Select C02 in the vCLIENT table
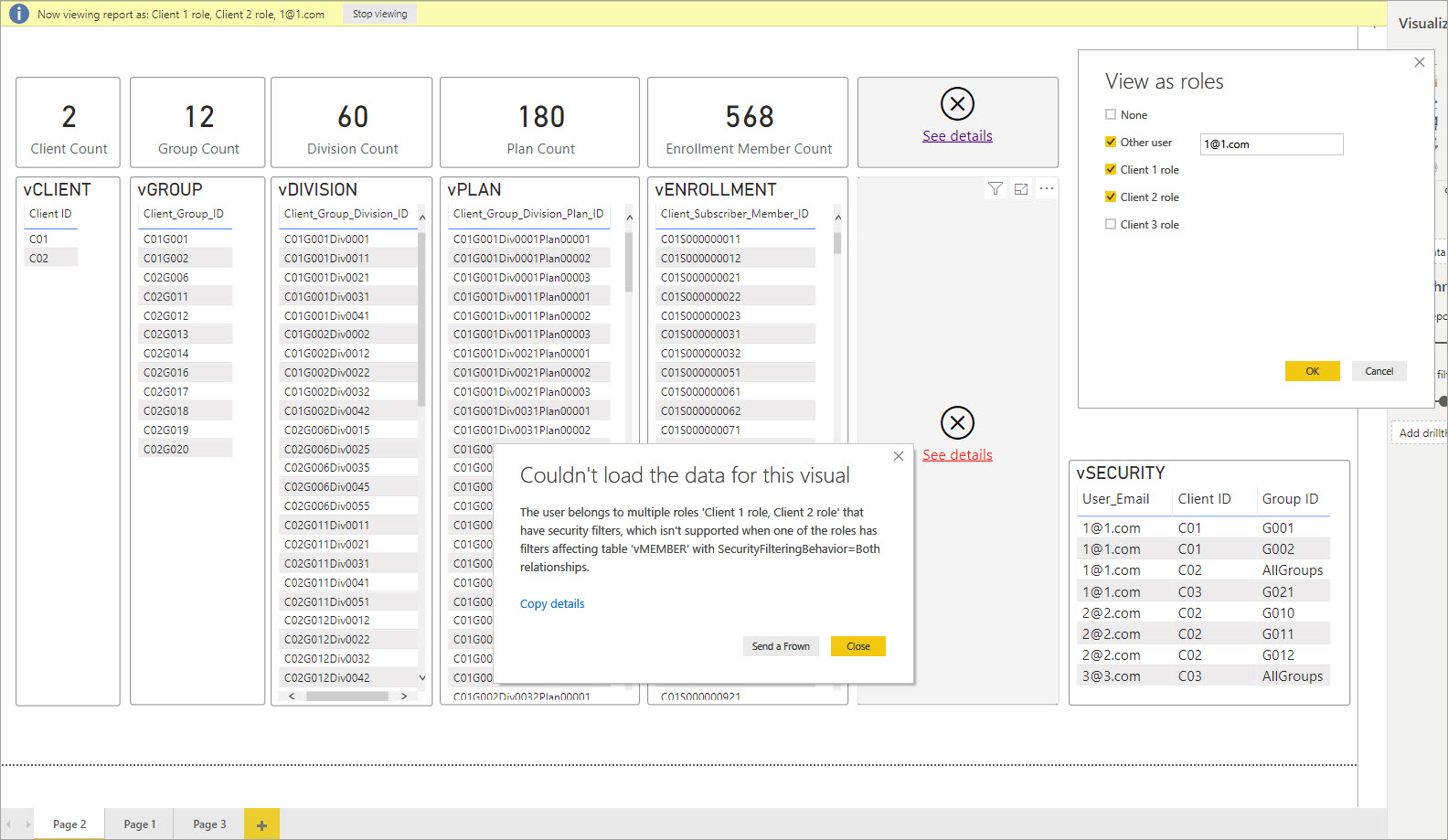The image size is (1448, 840). pos(52,259)
